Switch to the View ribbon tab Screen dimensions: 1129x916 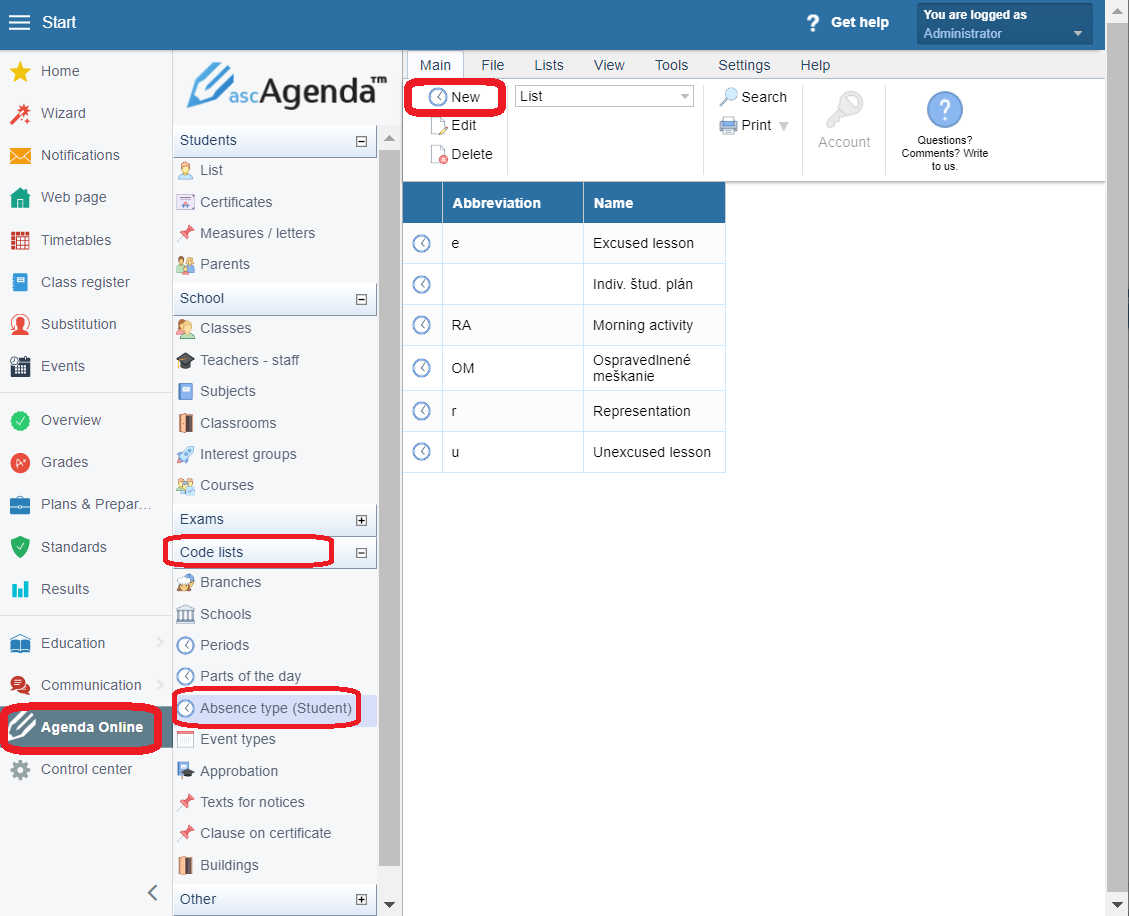[x=609, y=66]
